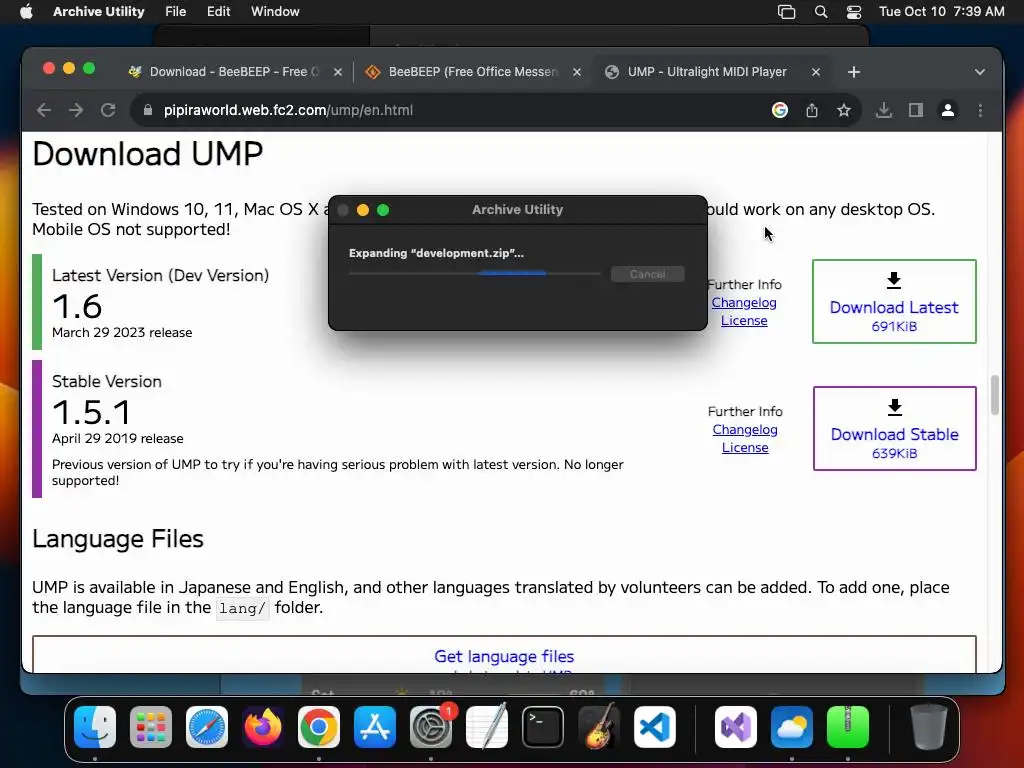Open Visual Studio Code from the Dock

click(654, 727)
